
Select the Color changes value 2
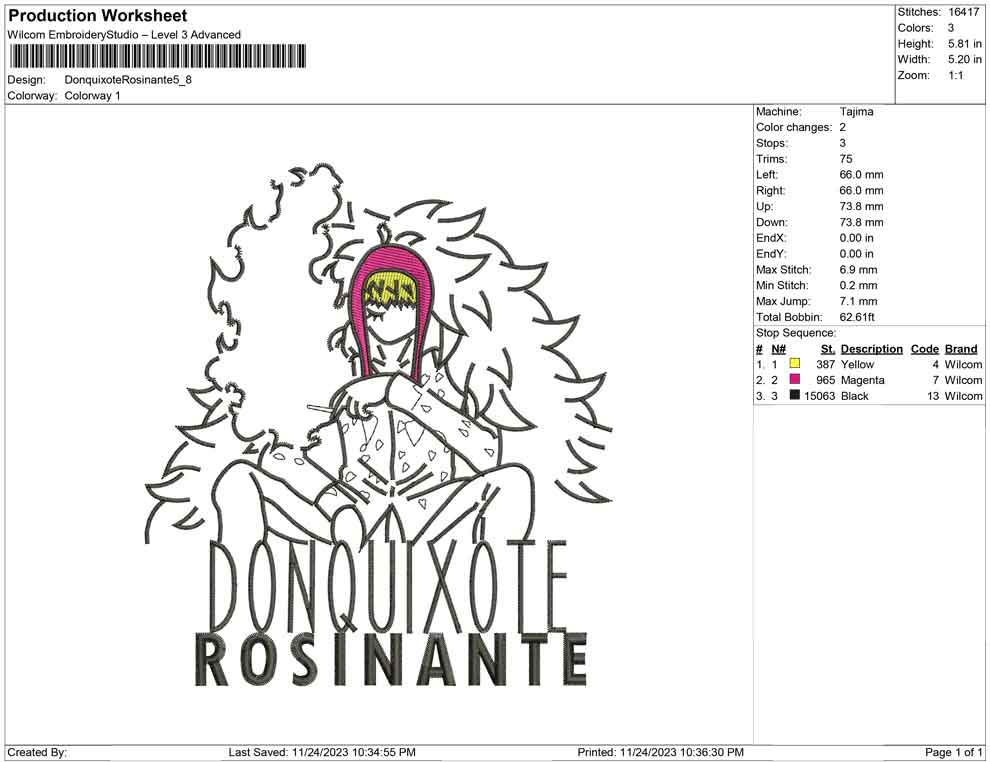843,128
